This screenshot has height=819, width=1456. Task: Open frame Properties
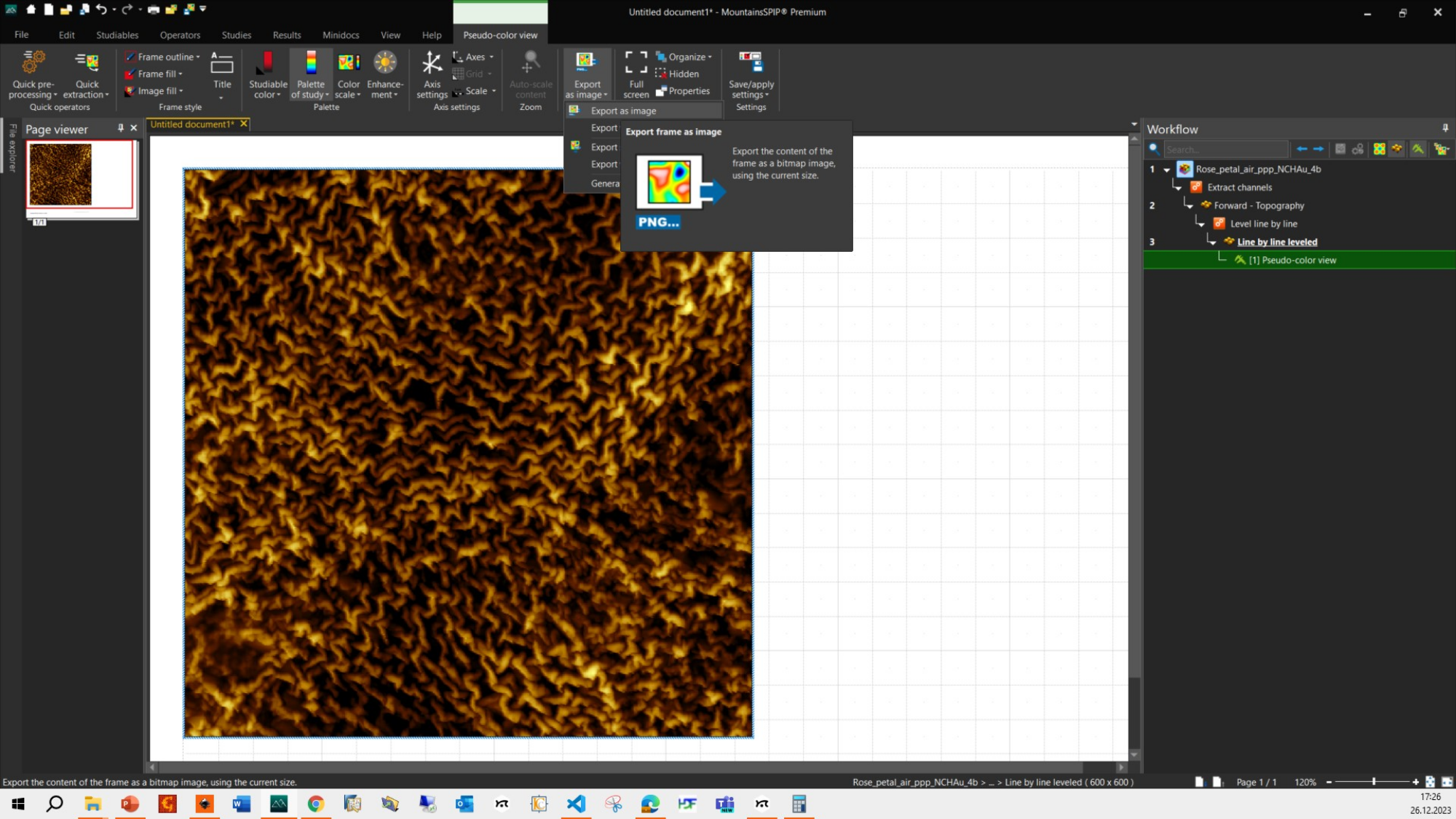682,91
